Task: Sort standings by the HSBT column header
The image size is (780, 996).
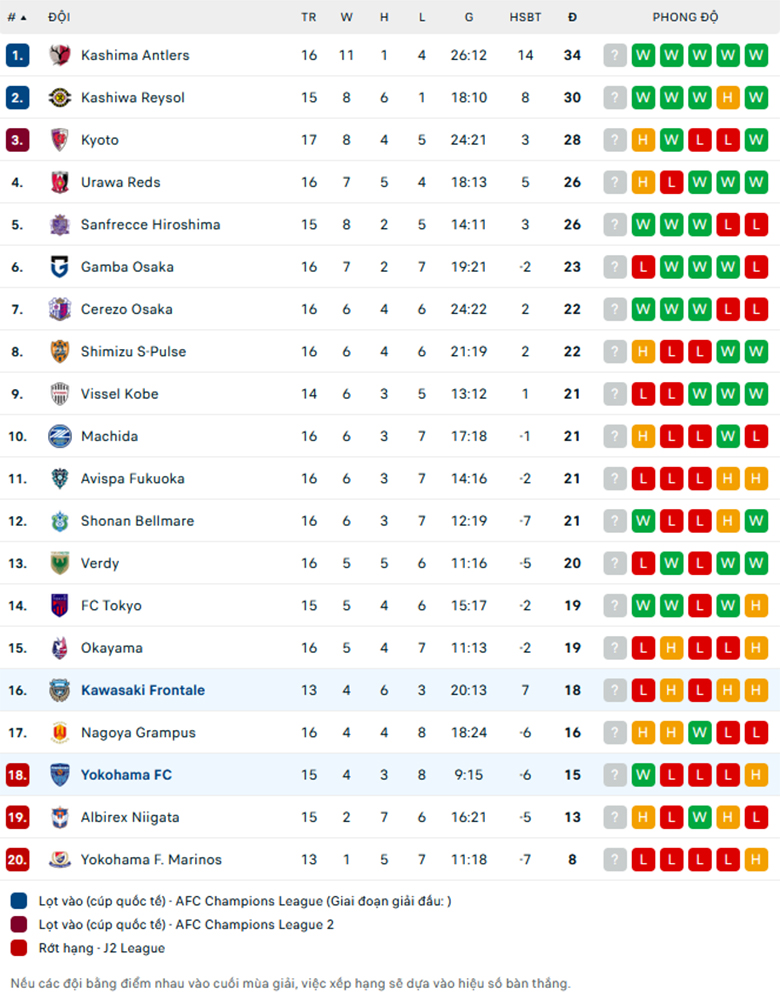Action: pyautogui.click(x=525, y=17)
